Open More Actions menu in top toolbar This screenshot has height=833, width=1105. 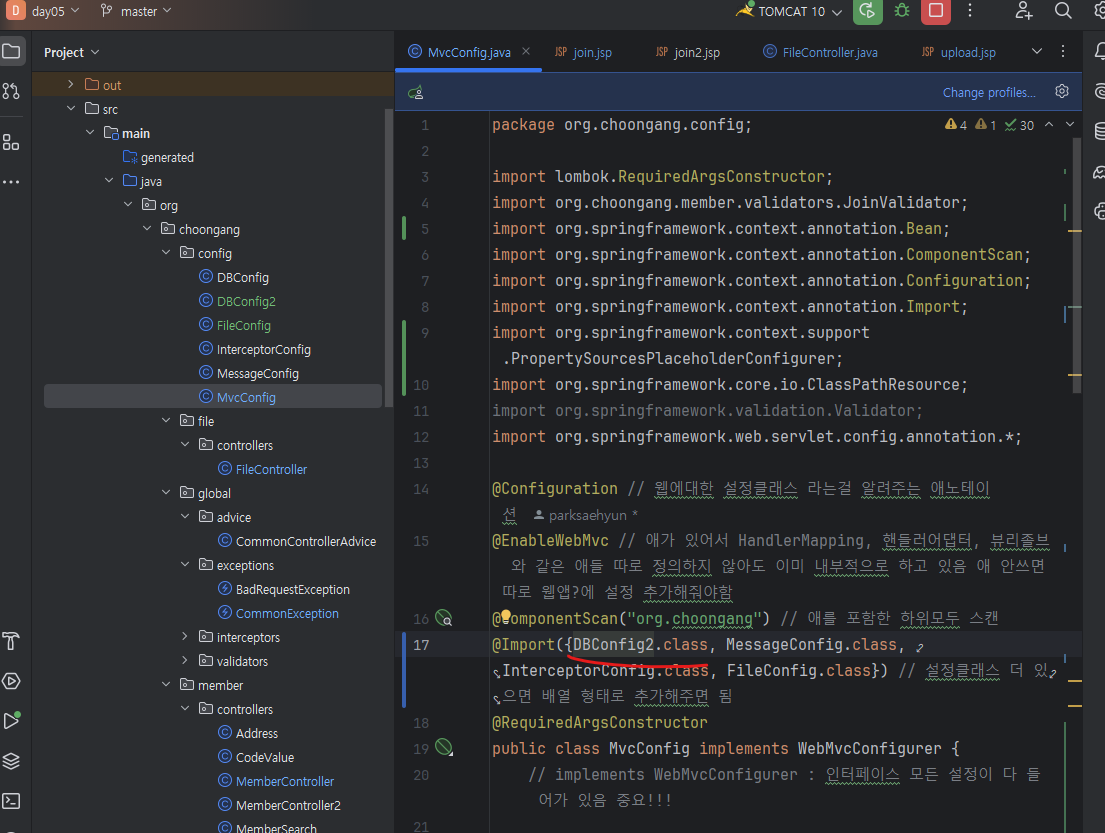click(970, 11)
